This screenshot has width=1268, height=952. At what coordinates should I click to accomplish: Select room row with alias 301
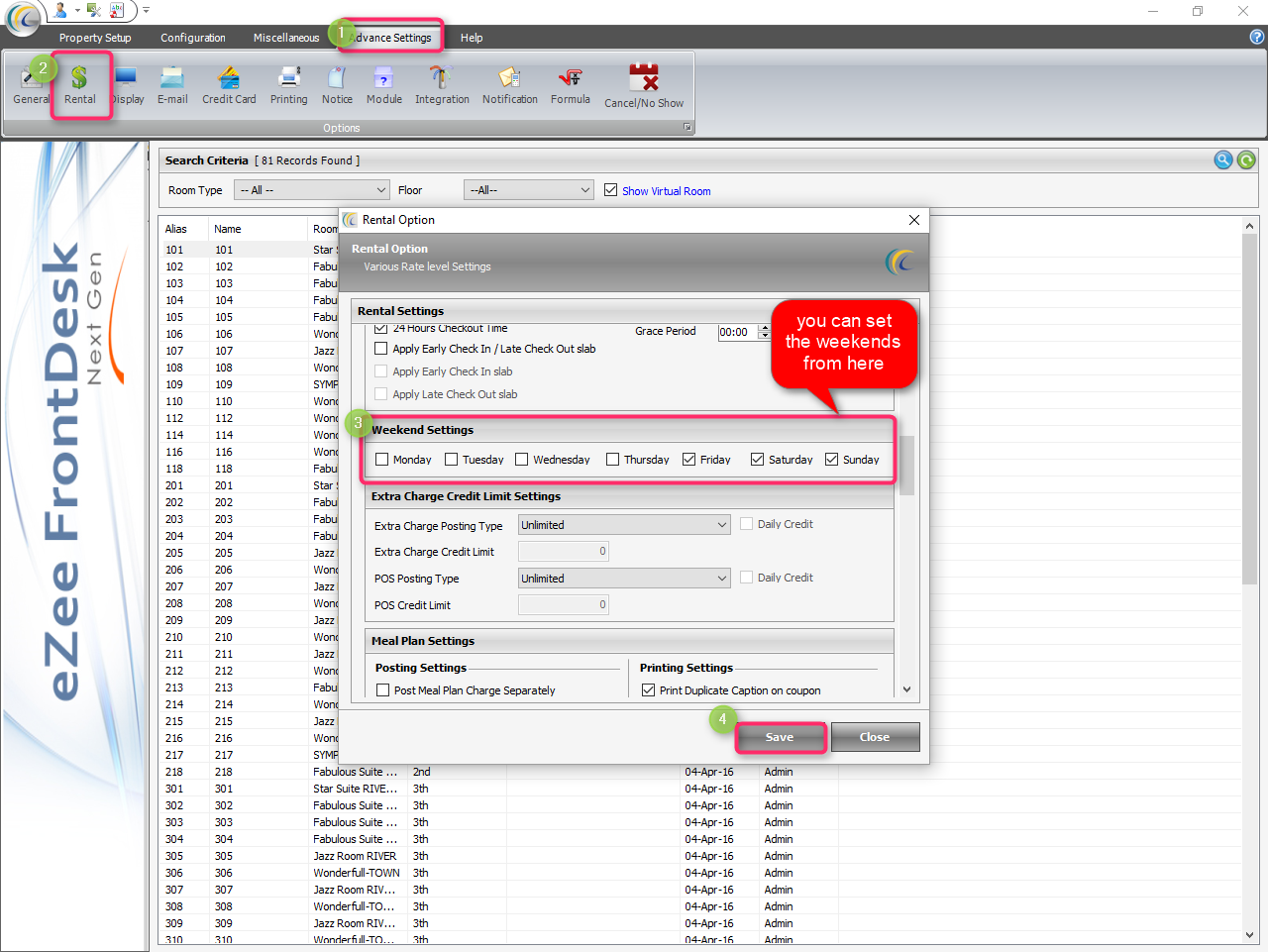point(697,789)
